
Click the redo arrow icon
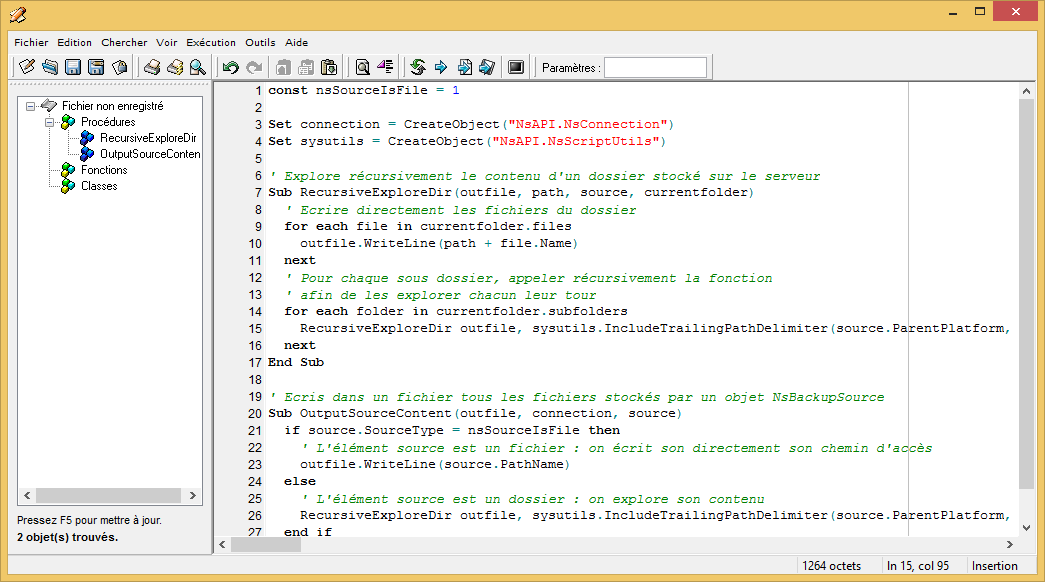pyautogui.click(x=254, y=68)
